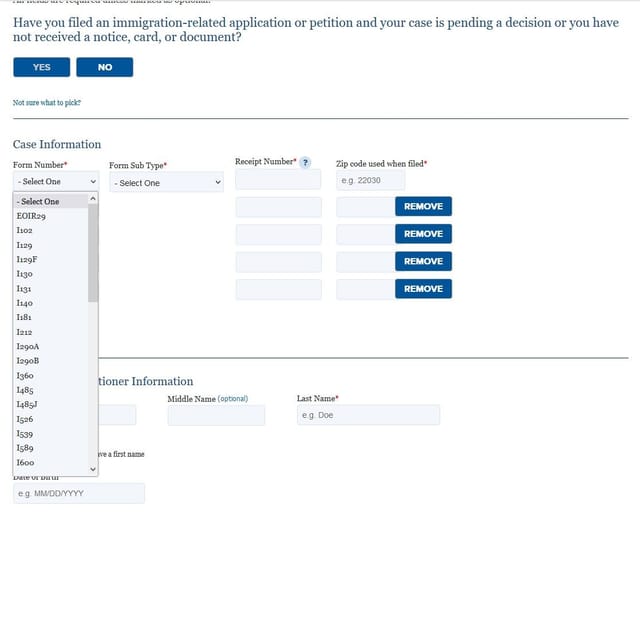Image resolution: width=640 pixels, height=641 pixels.
Task: Collapse the Form Number select box
Action: click(x=56, y=181)
